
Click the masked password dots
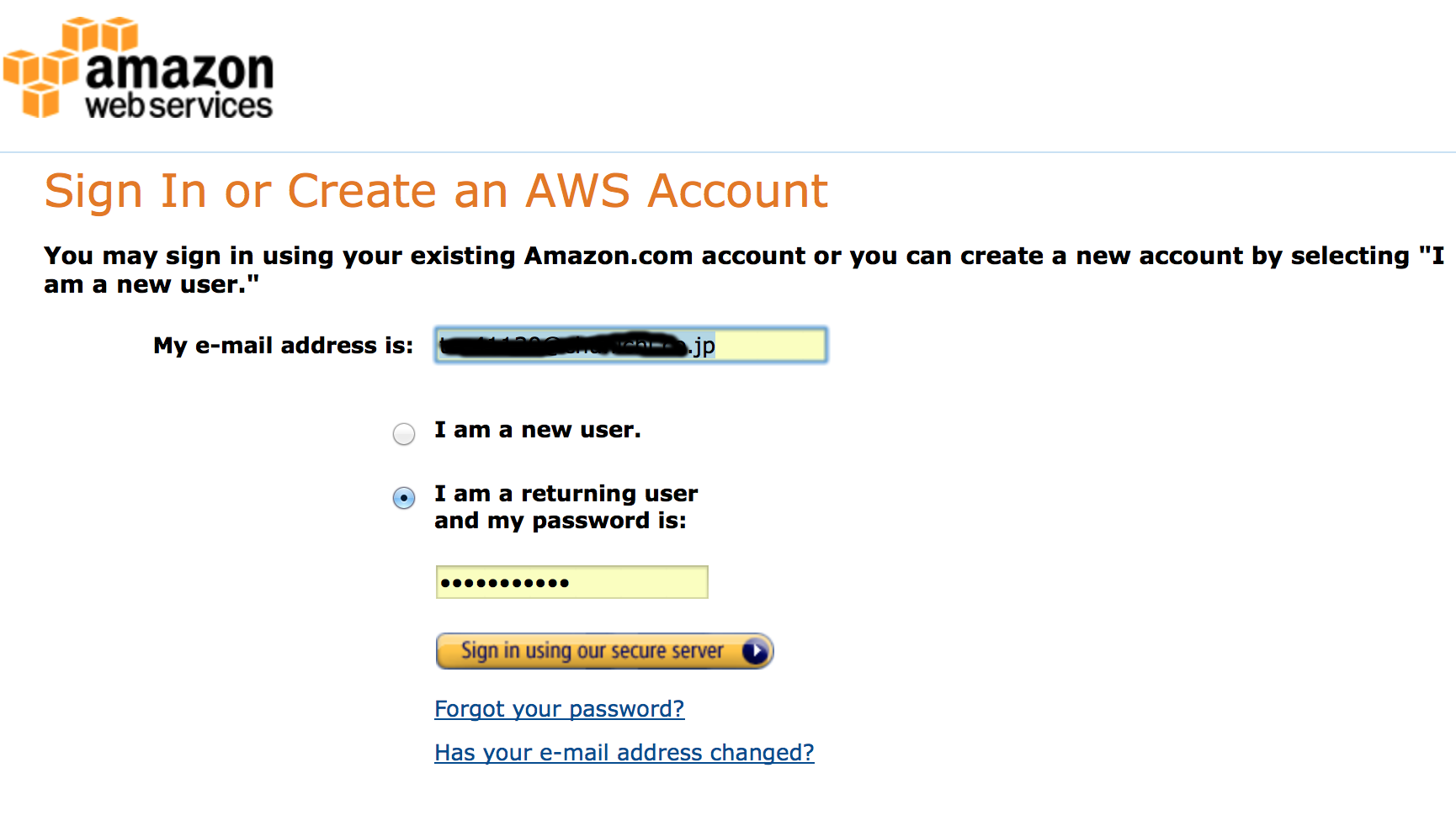click(505, 583)
